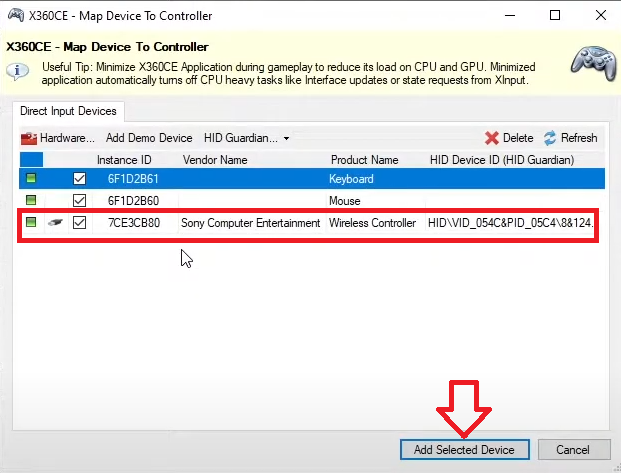Click the Add Selected Device button
Screen dimensions: 621x473
[x=465, y=450]
